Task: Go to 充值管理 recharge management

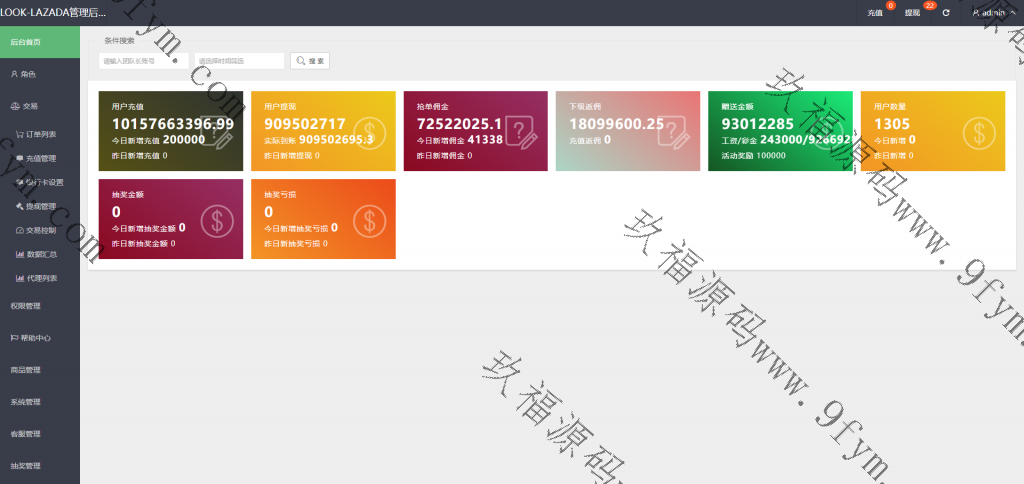Action: pyautogui.click(x=40, y=158)
